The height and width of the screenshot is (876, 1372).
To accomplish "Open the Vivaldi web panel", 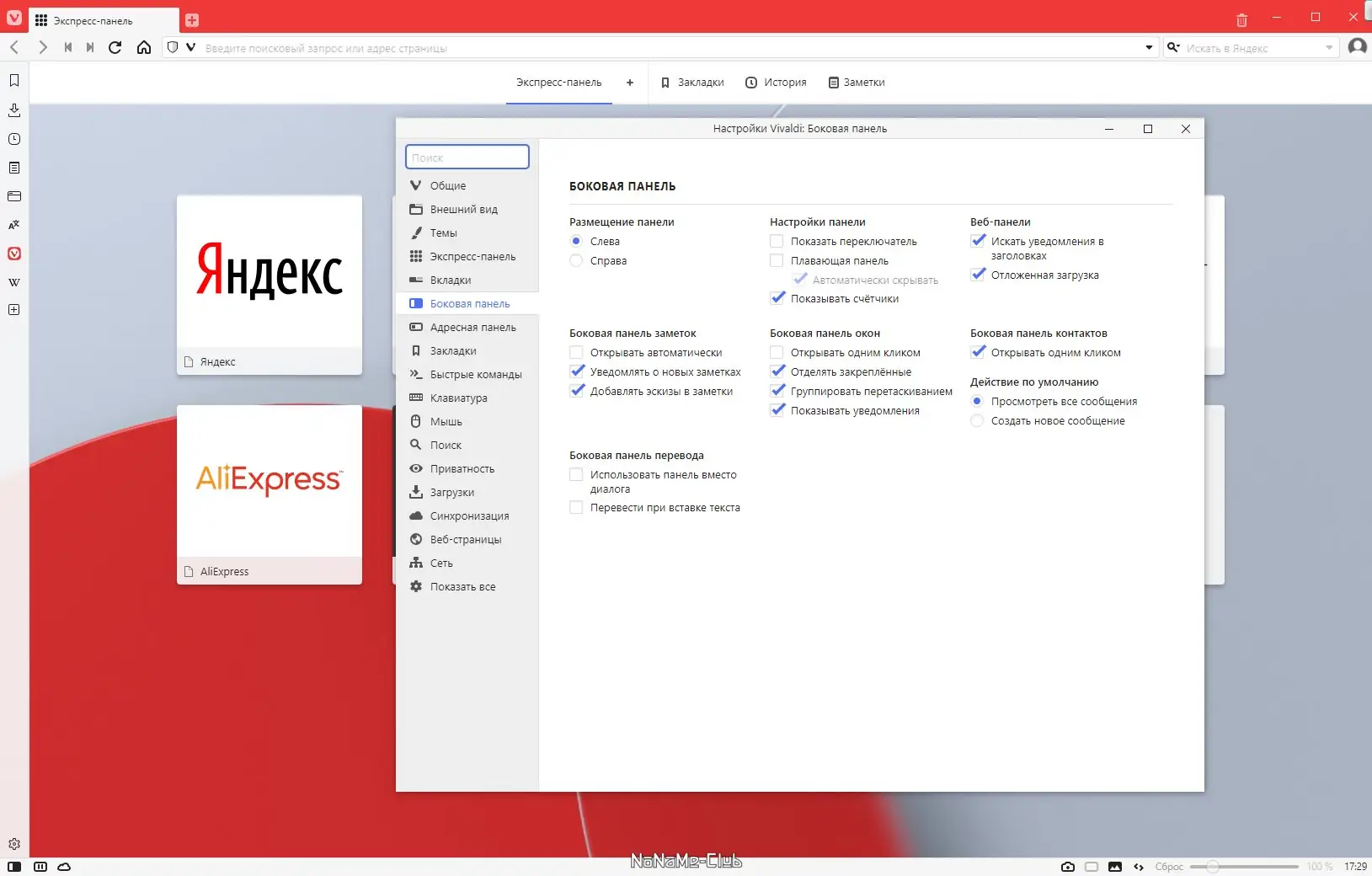I will point(14,254).
